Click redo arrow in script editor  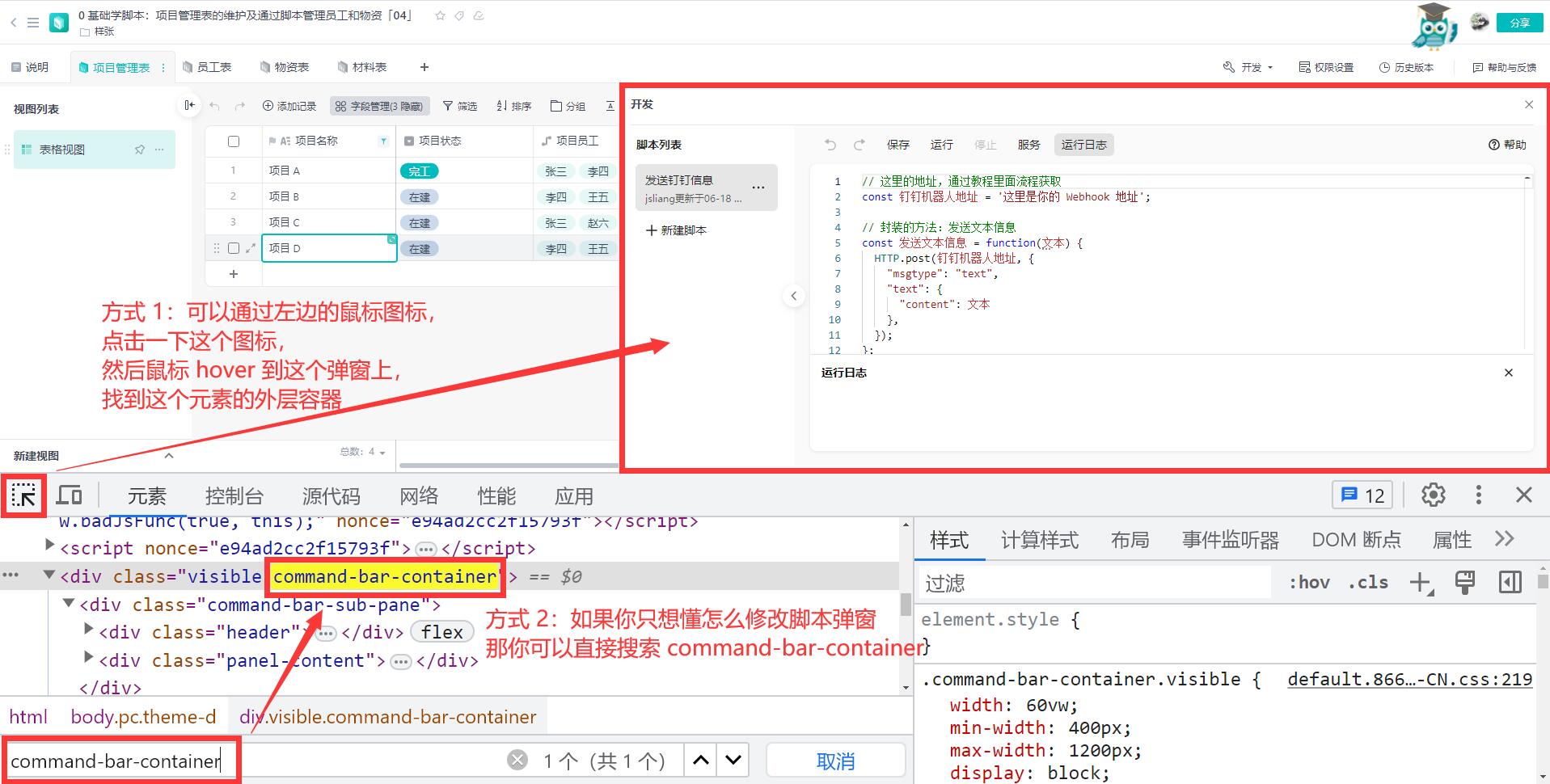point(859,145)
